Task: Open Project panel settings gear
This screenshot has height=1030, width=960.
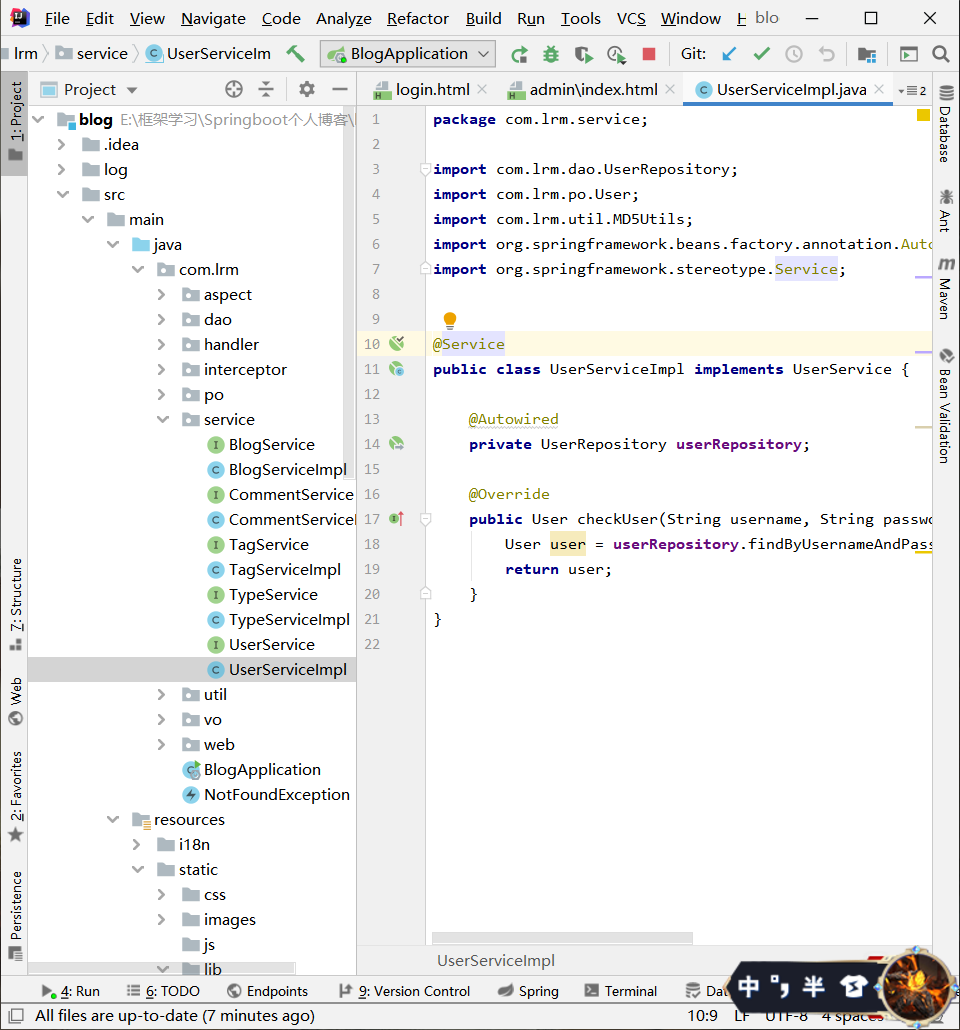Action: [307, 89]
